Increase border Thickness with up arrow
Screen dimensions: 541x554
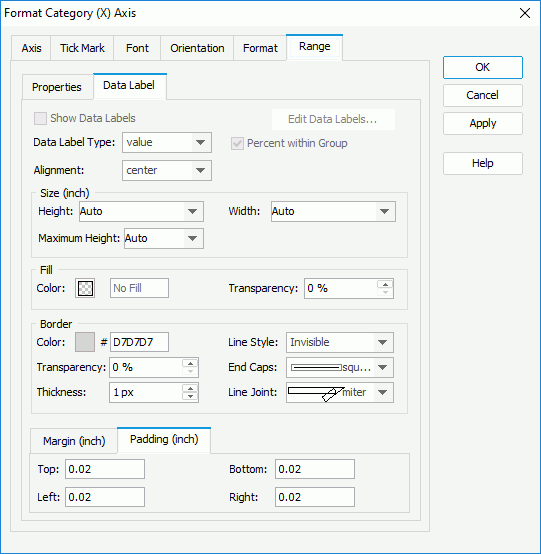[190, 388]
